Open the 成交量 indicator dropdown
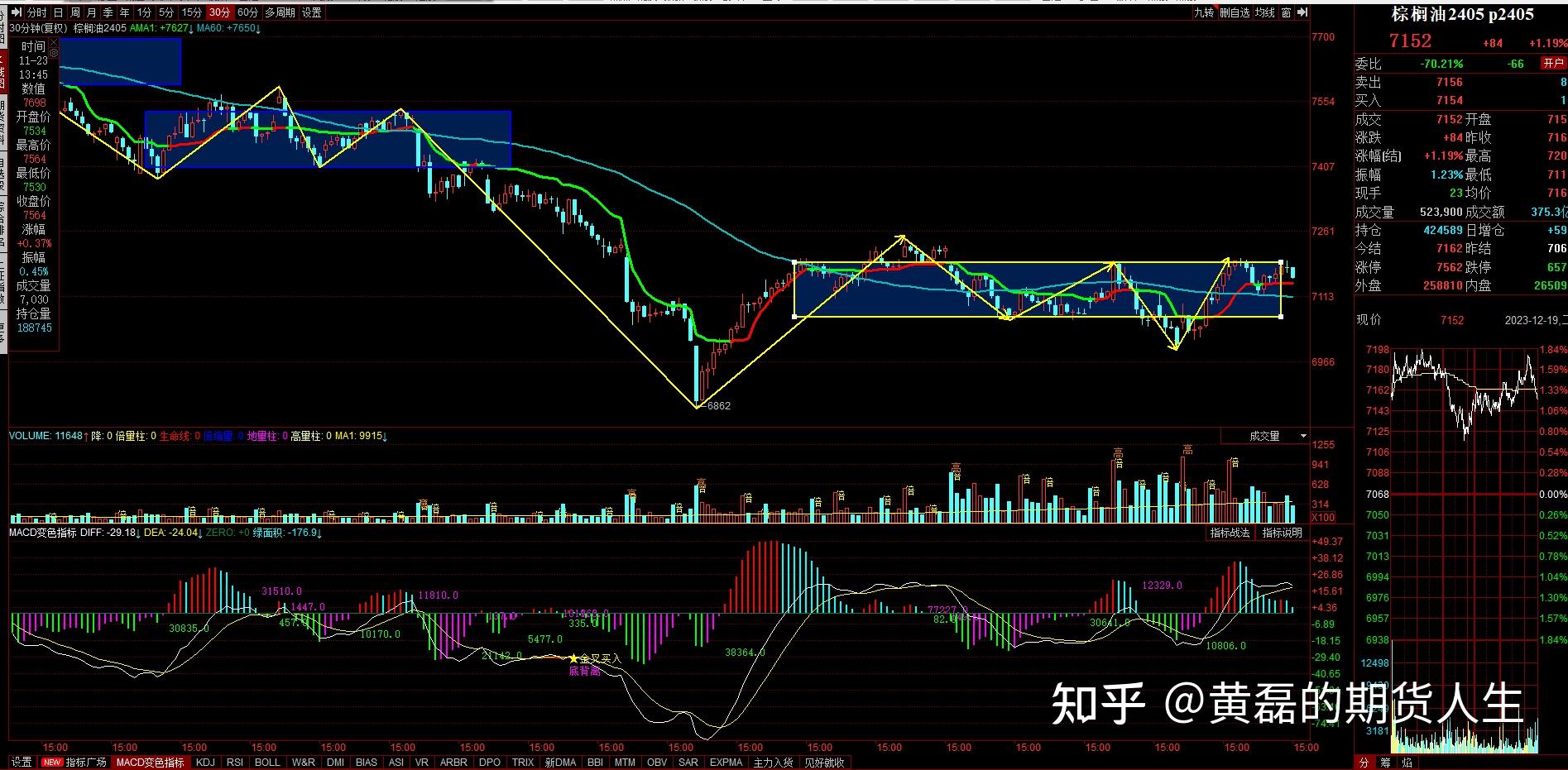This screenshot has height=770, width=1568. 1265,436
